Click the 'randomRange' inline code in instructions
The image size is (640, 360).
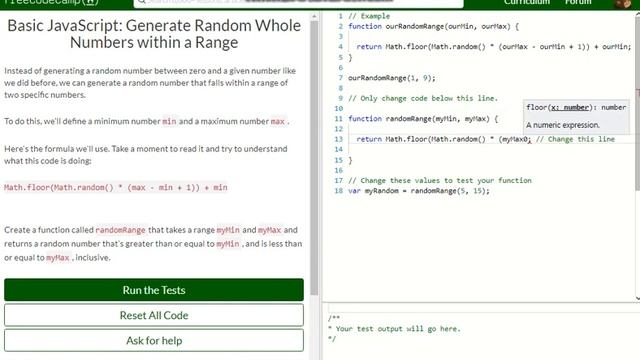tap(120, 230)
